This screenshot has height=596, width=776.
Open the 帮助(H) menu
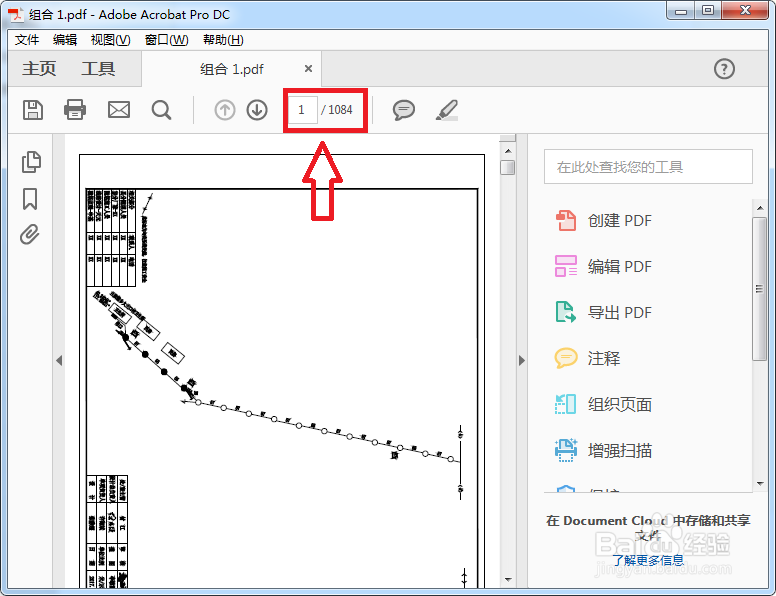click(x=223, y=40)
